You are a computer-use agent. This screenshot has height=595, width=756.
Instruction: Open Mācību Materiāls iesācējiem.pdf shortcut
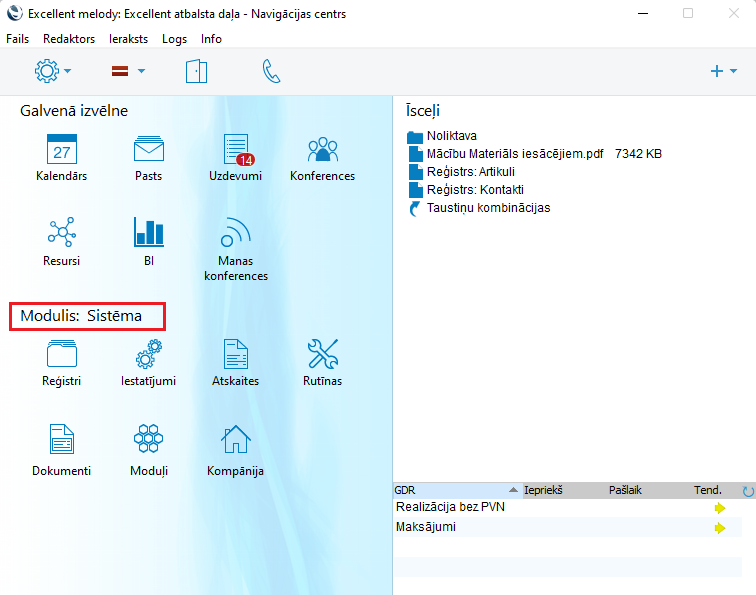coord(514,154)
